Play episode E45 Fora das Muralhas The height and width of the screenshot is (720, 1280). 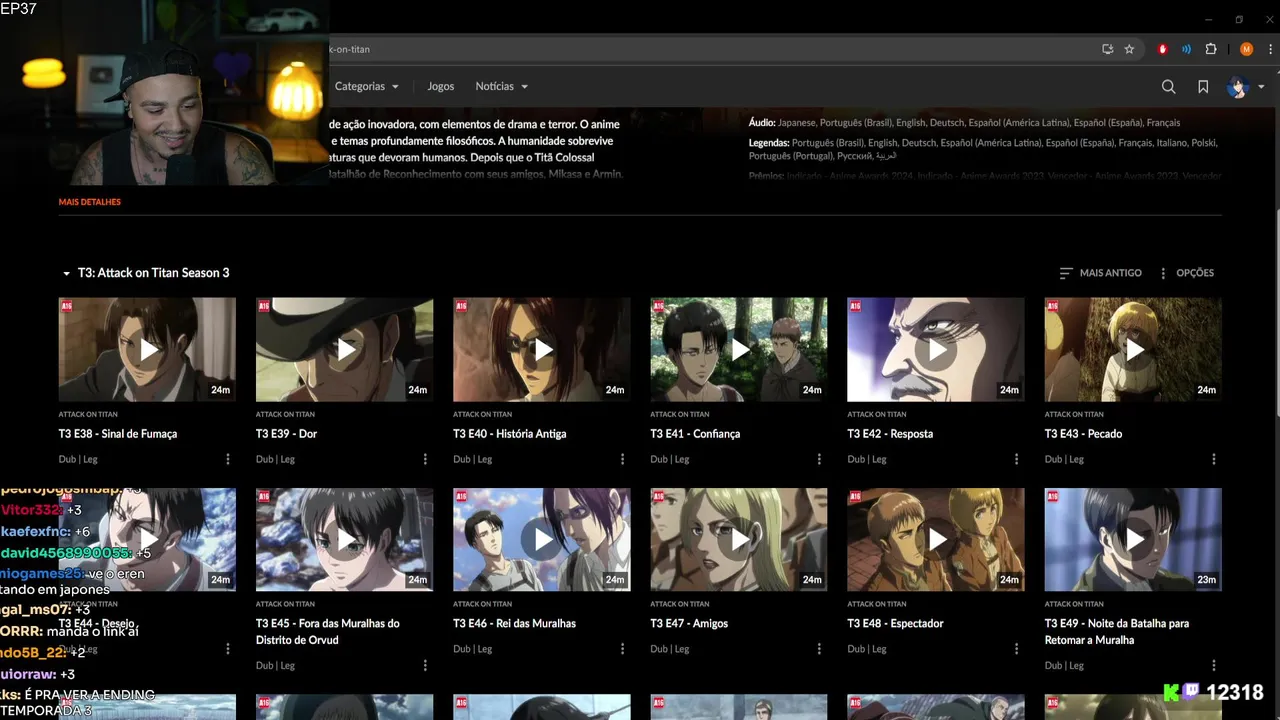pyautogui.click(x=344, y=540)
